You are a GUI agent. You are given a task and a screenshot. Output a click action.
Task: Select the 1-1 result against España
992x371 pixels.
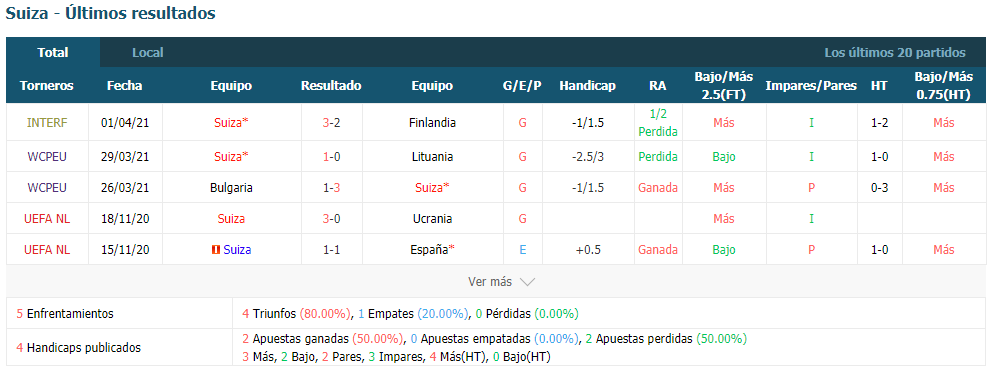point(331,249)
